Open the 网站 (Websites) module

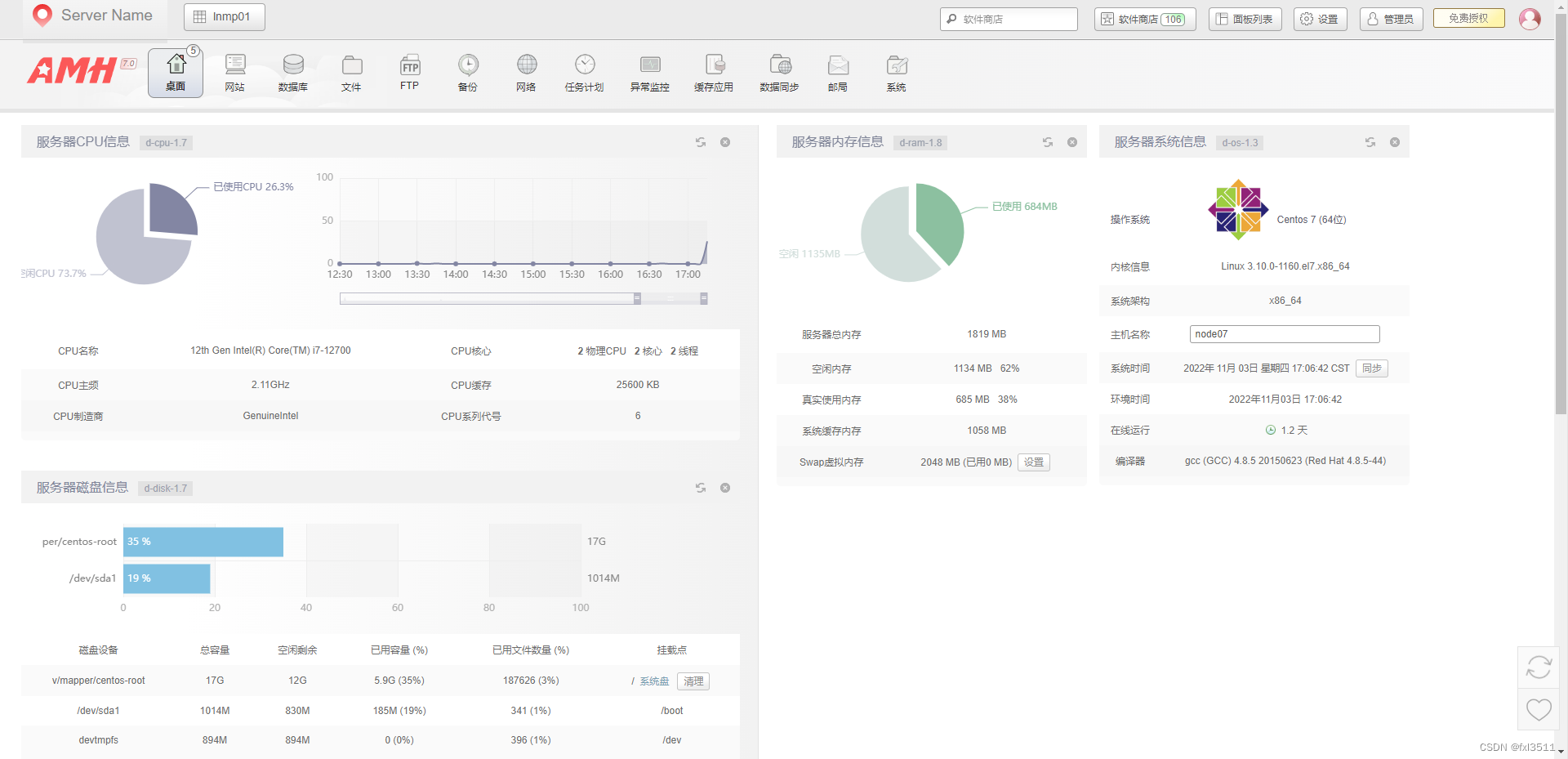click(234, 72)
